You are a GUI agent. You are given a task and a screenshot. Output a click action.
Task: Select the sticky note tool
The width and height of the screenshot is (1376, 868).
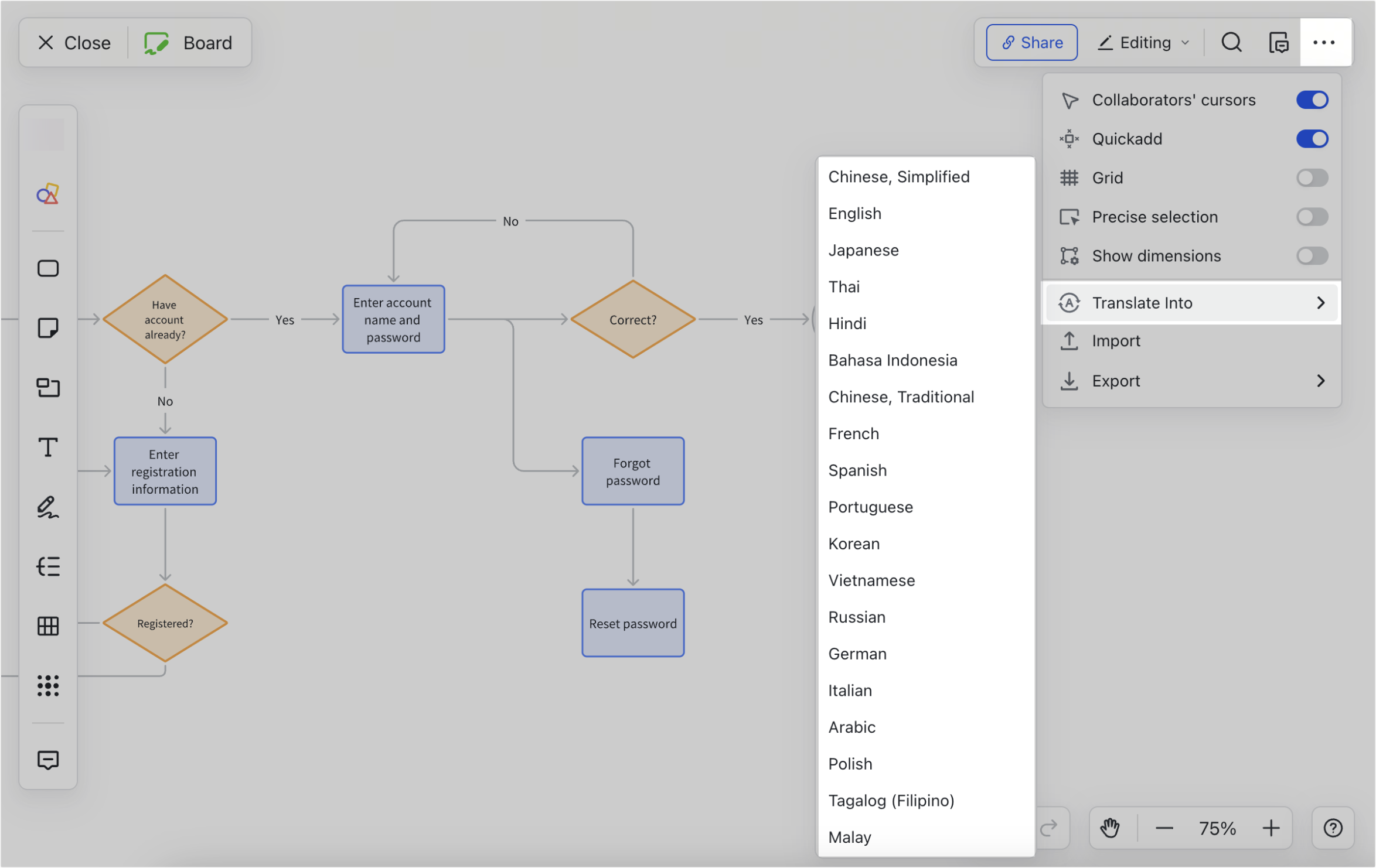47,328
